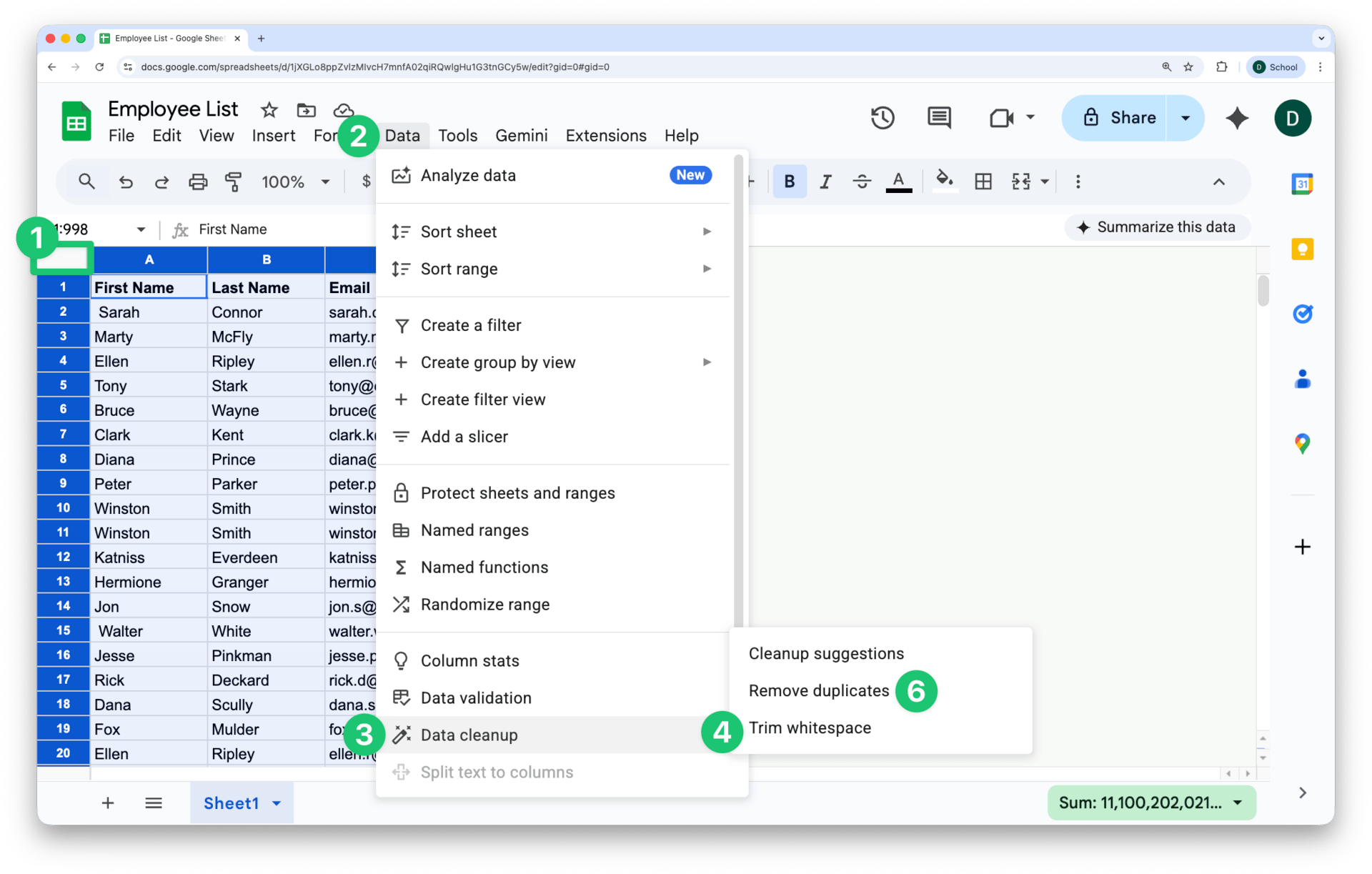The width and height of the screenshot is (1372, 874).
Task: Expand the zoom 100% dropdown
Action: 325,182
